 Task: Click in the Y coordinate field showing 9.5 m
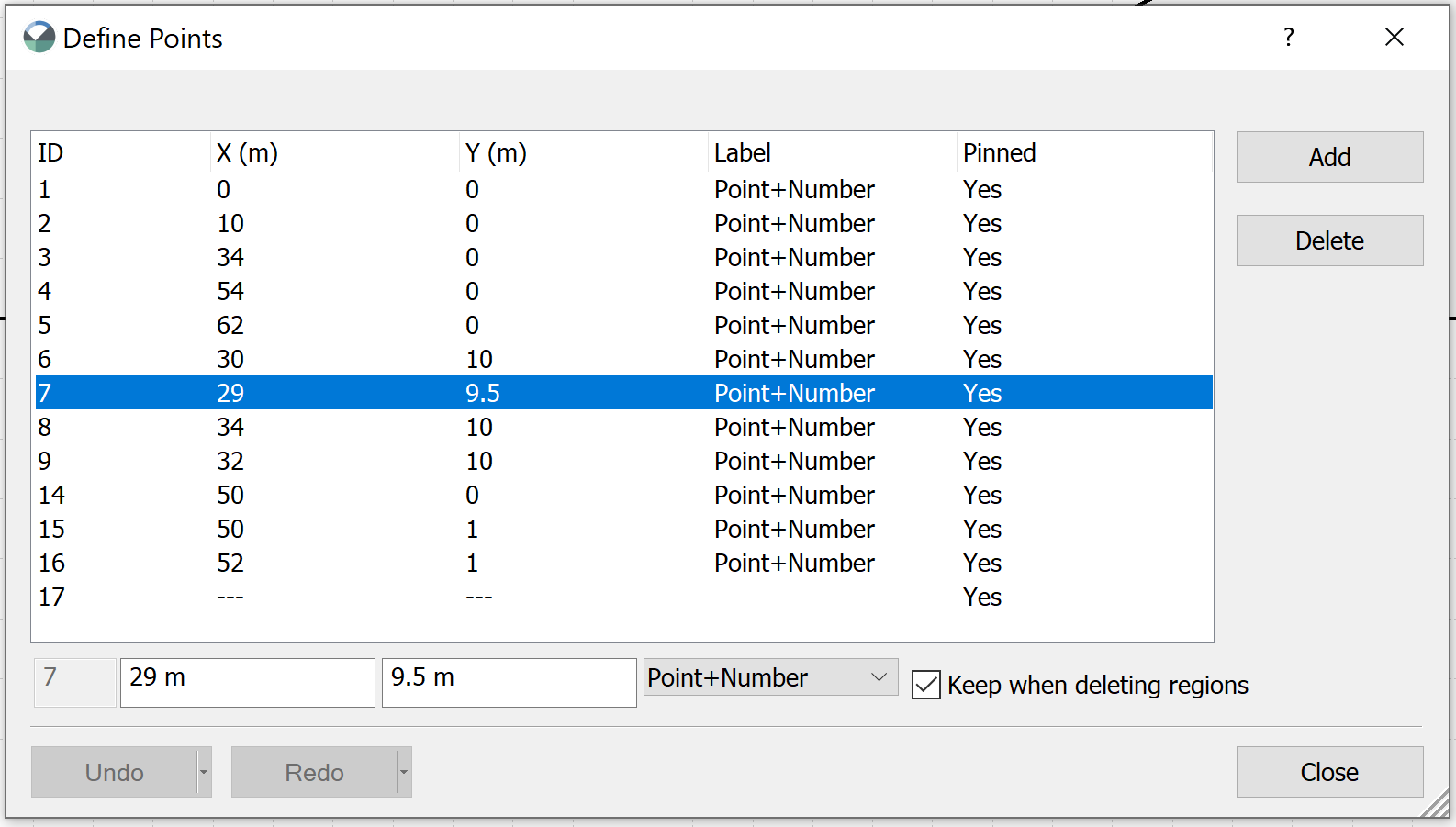coord(509,682)
